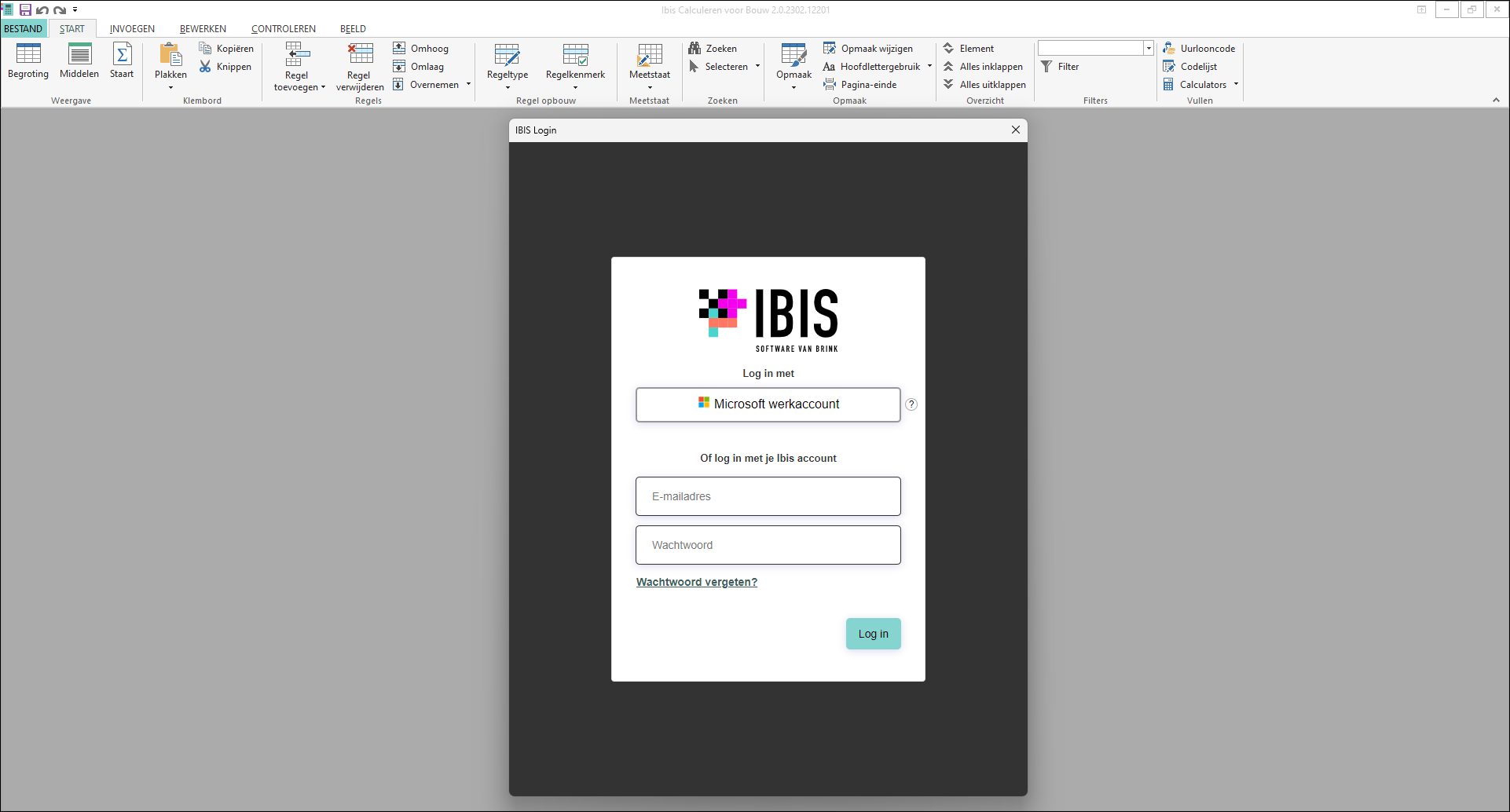Click Alles uitklappen
Image resolution: width=1510 pixels, height=812 pixels.
click(984, 85)
